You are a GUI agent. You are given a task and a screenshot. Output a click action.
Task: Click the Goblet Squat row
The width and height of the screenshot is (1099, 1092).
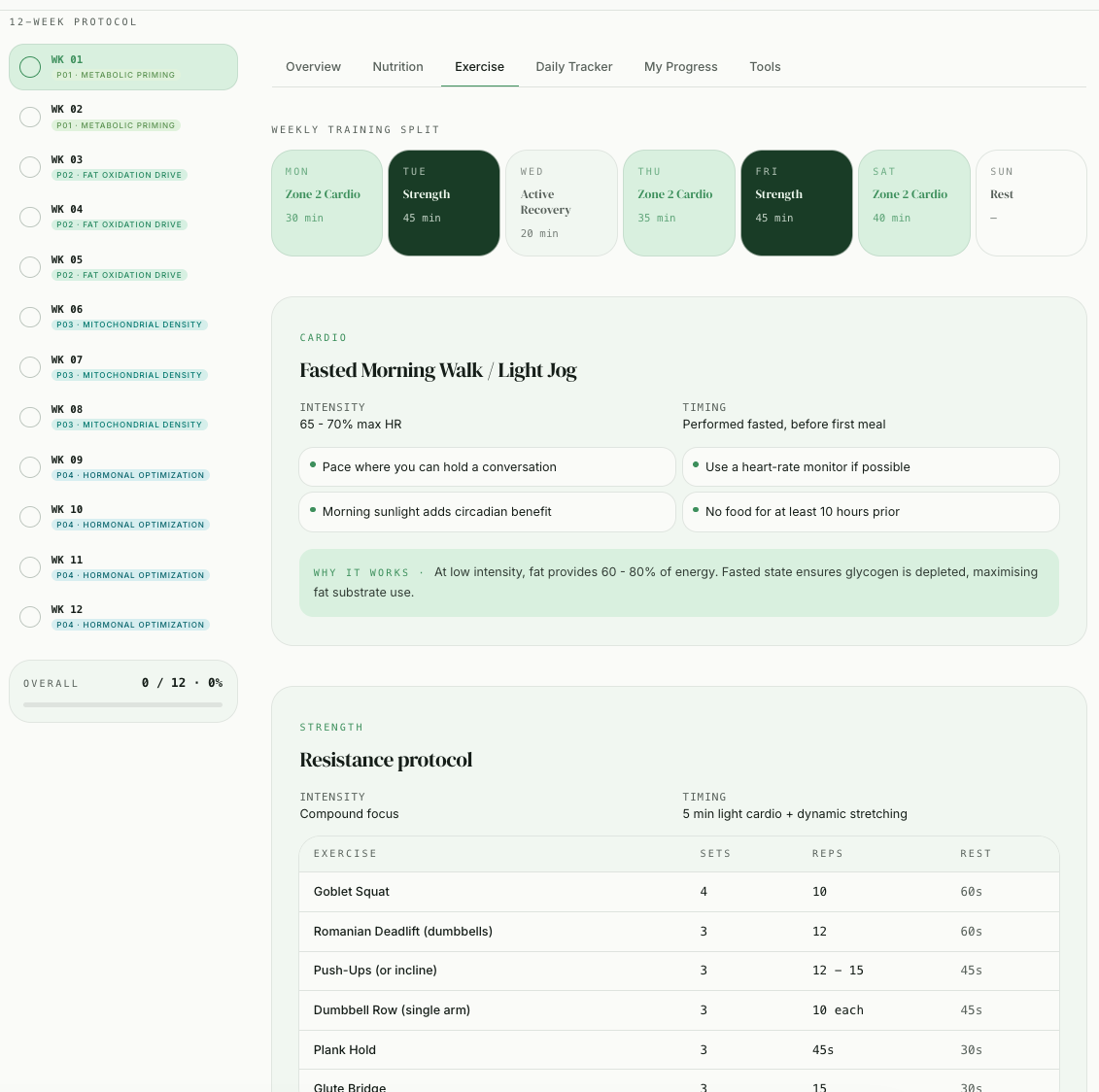(x=679, y=892)
